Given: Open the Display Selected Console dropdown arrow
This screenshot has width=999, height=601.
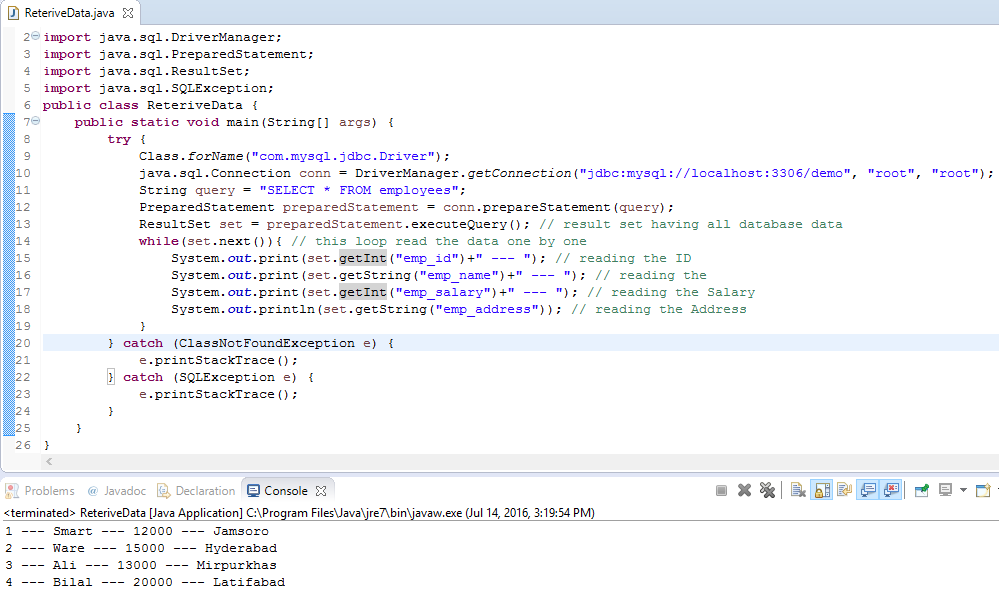Looking at the screenshot, I should tap(962, 491).
